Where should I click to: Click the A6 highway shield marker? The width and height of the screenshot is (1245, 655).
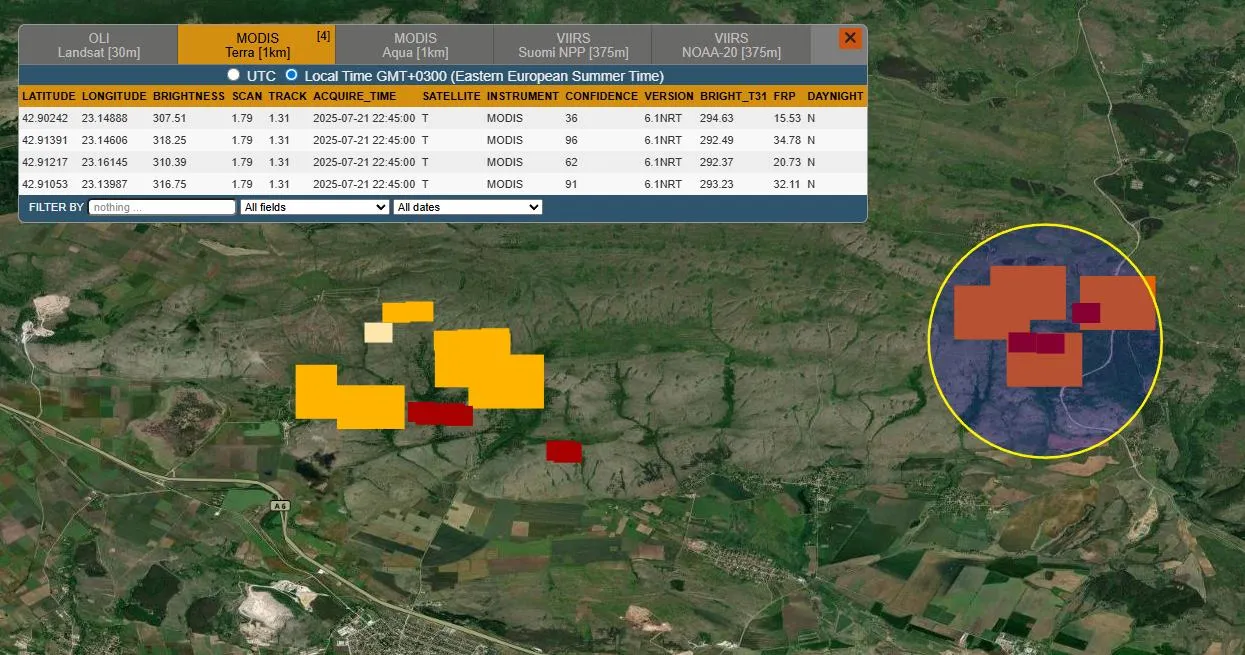[x=279, y=507]
